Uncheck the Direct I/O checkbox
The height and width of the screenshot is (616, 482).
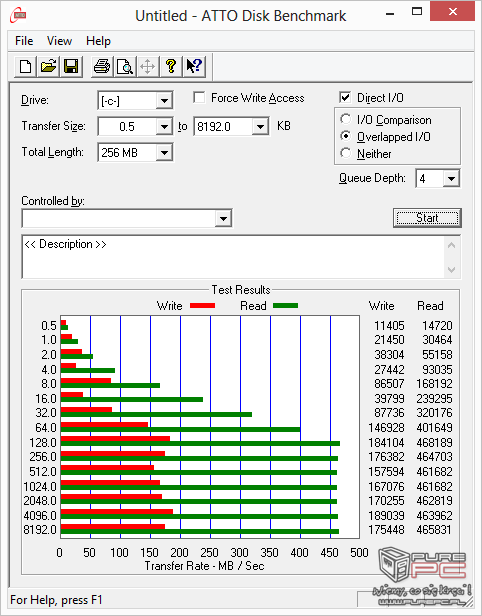coord(345,97)
